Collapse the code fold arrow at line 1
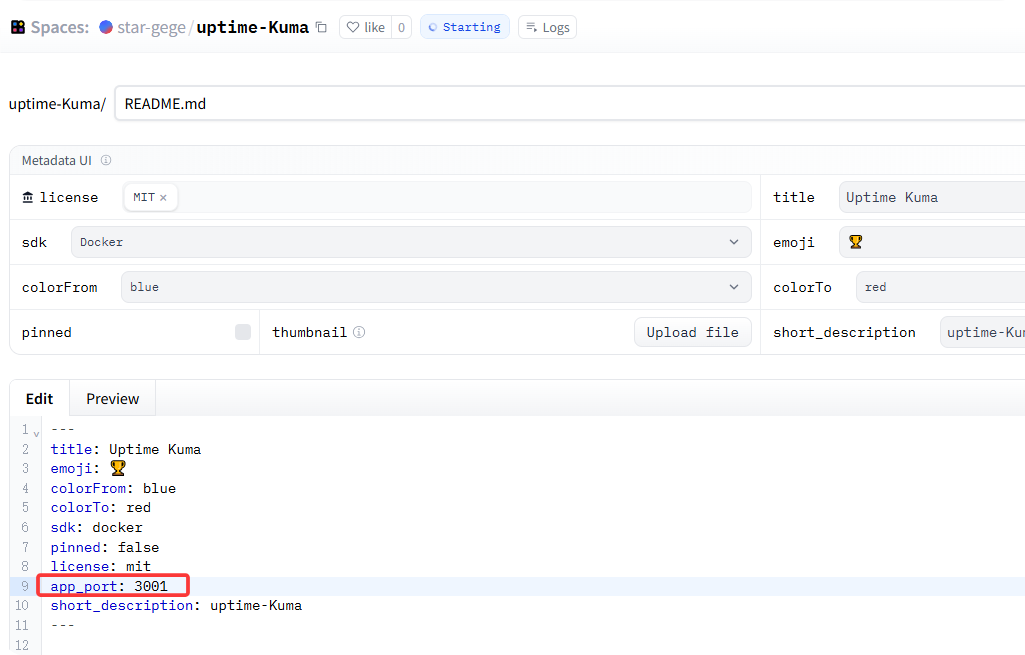Image resolution: width=1025 pixels, height=655 pixels. 37,433
